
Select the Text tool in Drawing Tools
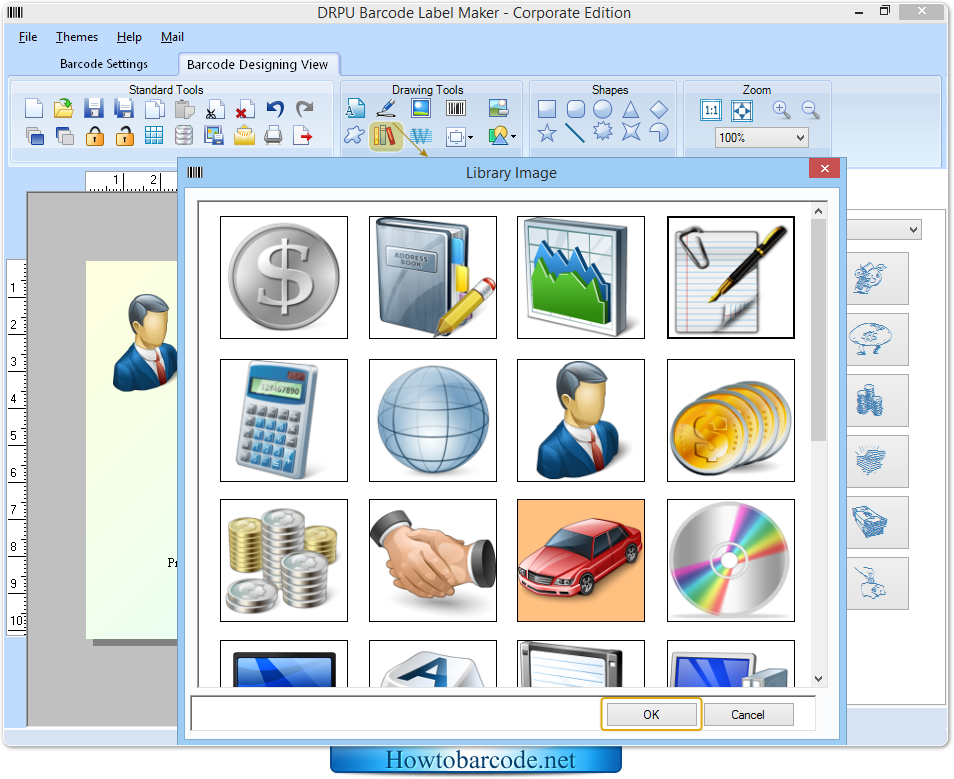[355, 109]
